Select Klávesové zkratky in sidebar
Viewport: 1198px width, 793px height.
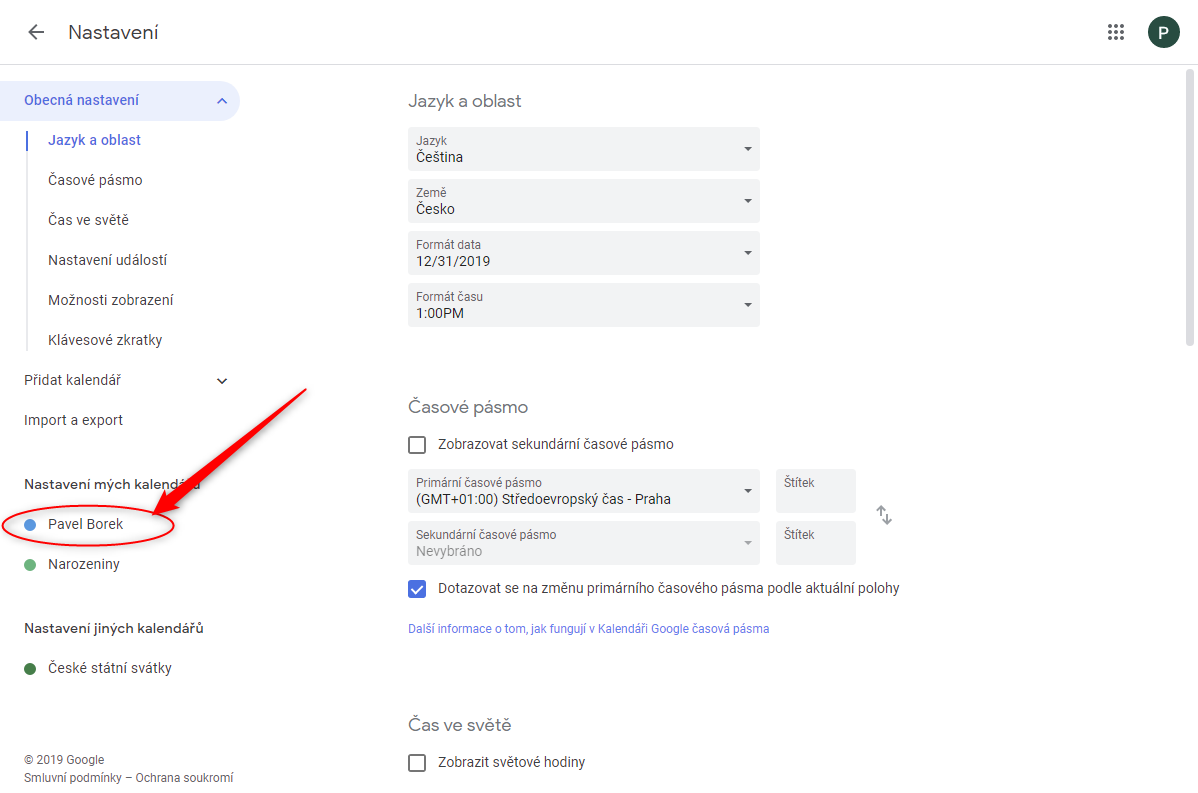(105, 340)
